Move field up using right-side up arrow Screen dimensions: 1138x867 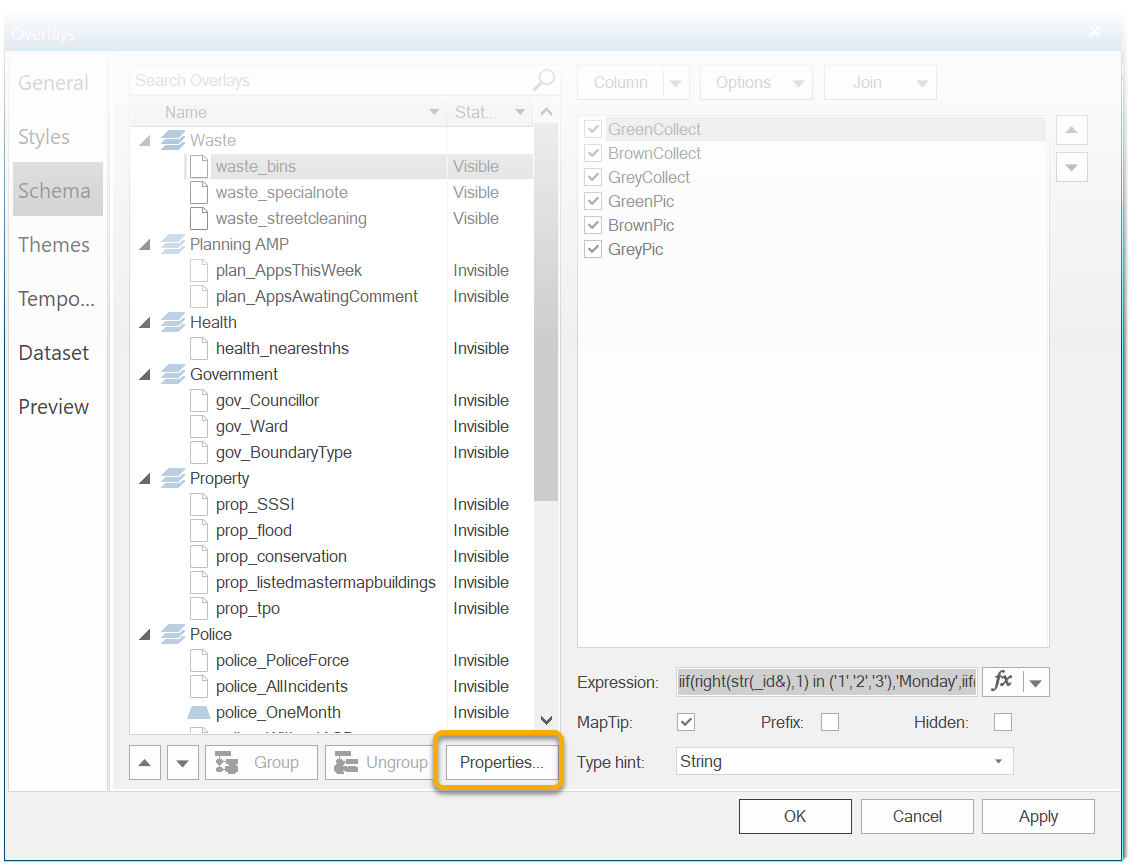pyautogui.click(x=1071, y=130)
